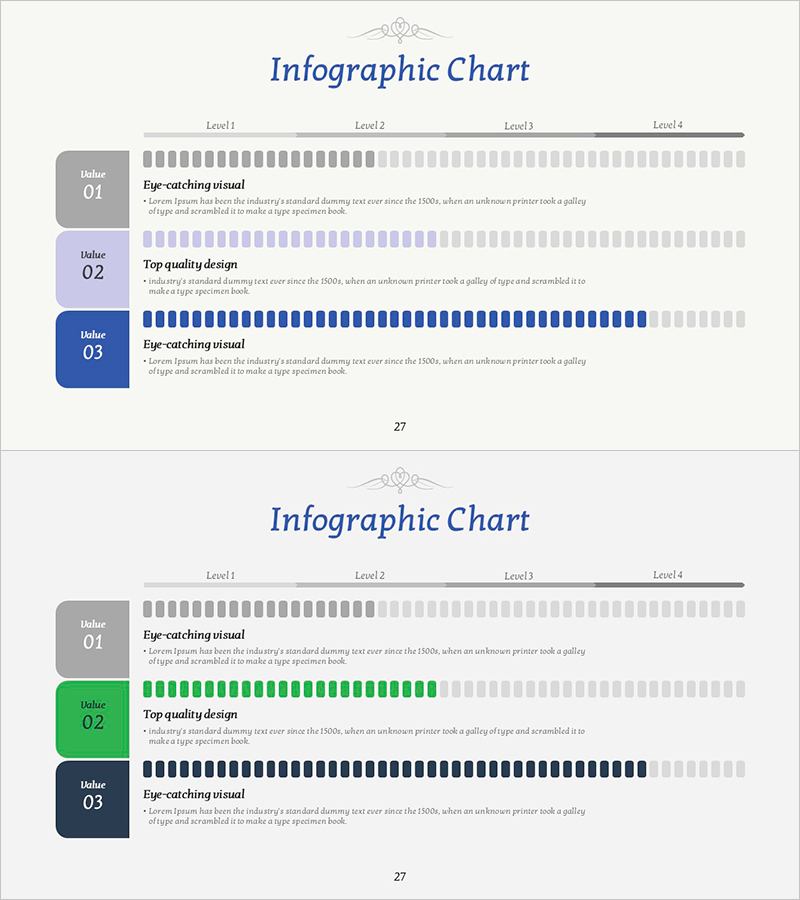
Task: Click the blue progress bar on the top slide
Action: (x=394, y=319)
